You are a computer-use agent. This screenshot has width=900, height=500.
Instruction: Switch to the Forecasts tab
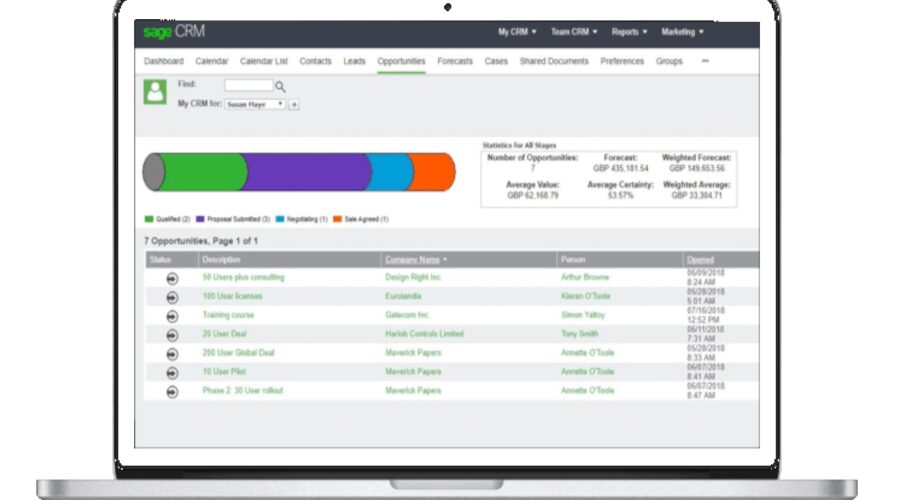pos(455,61)
